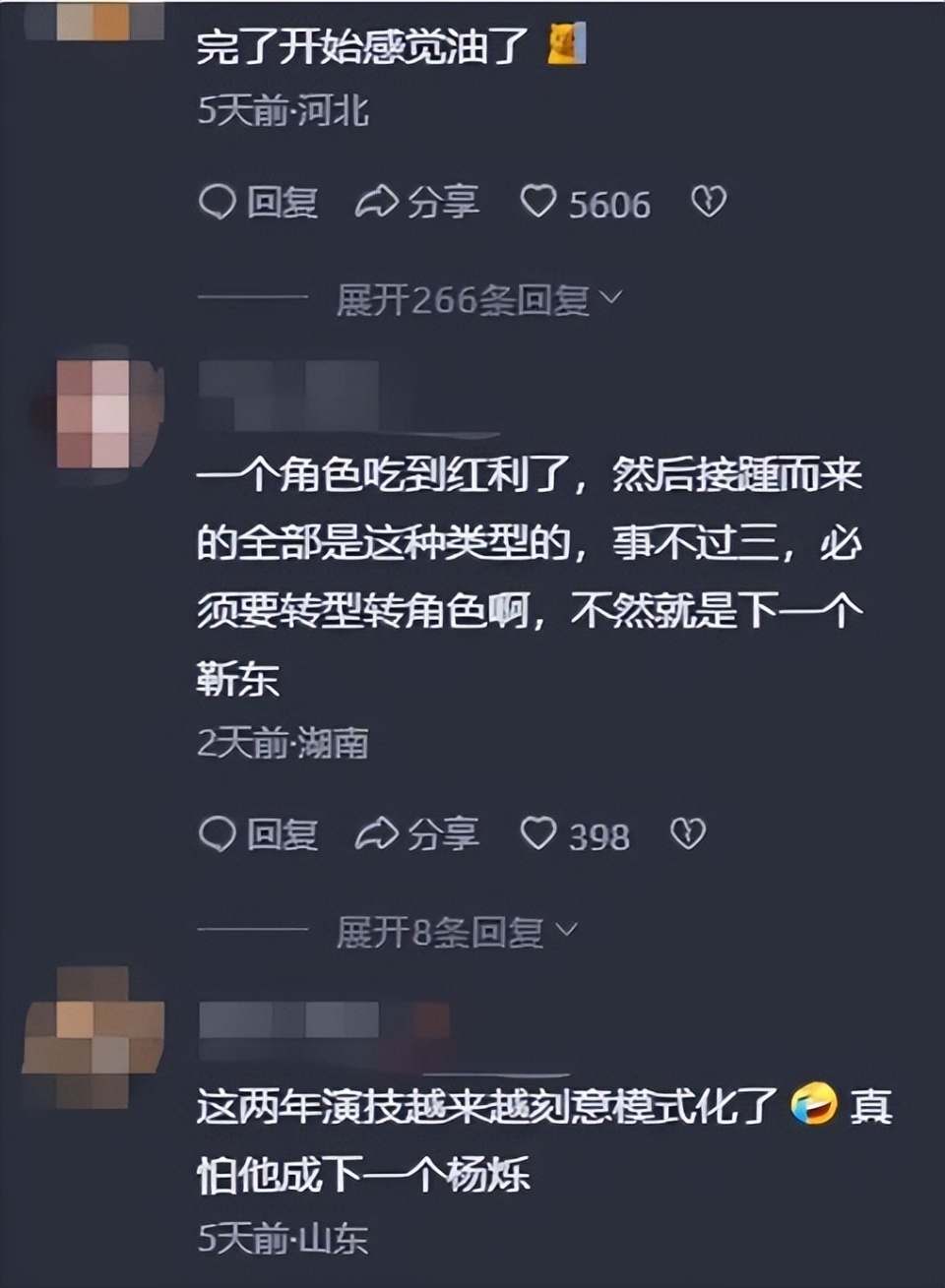Like the comment with 398 likes

click(538, 834)
